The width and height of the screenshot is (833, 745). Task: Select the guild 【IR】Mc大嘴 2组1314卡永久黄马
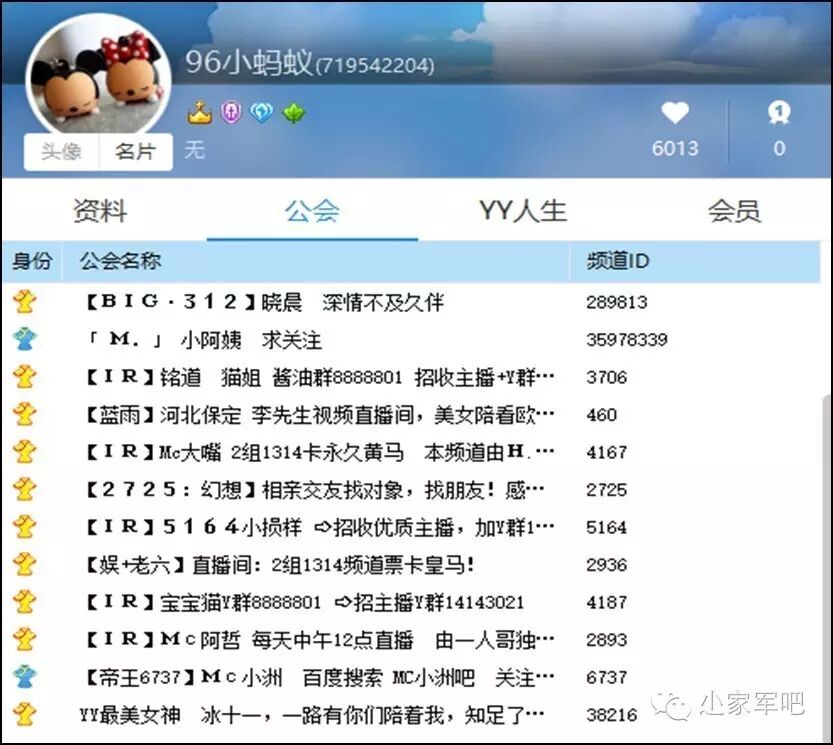(x=320, y=452)
